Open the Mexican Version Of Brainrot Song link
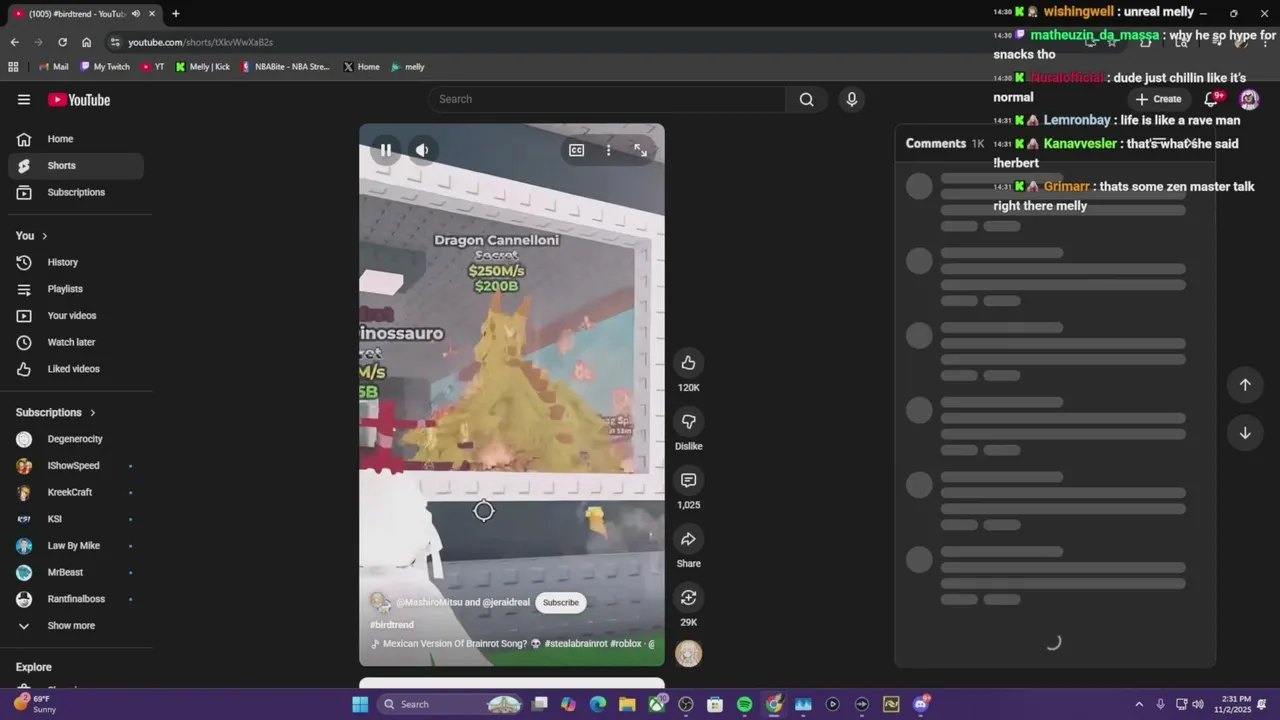The height and width of the screenshot is (720, 1280). click(x=512, y=644)
